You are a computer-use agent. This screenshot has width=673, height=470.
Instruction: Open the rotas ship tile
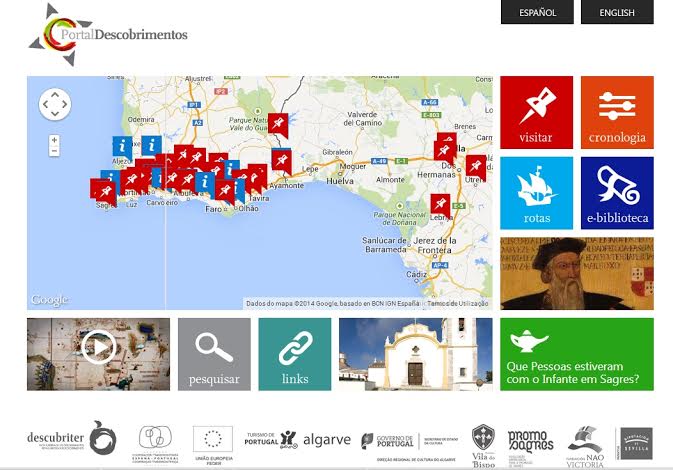coord(536,193)
